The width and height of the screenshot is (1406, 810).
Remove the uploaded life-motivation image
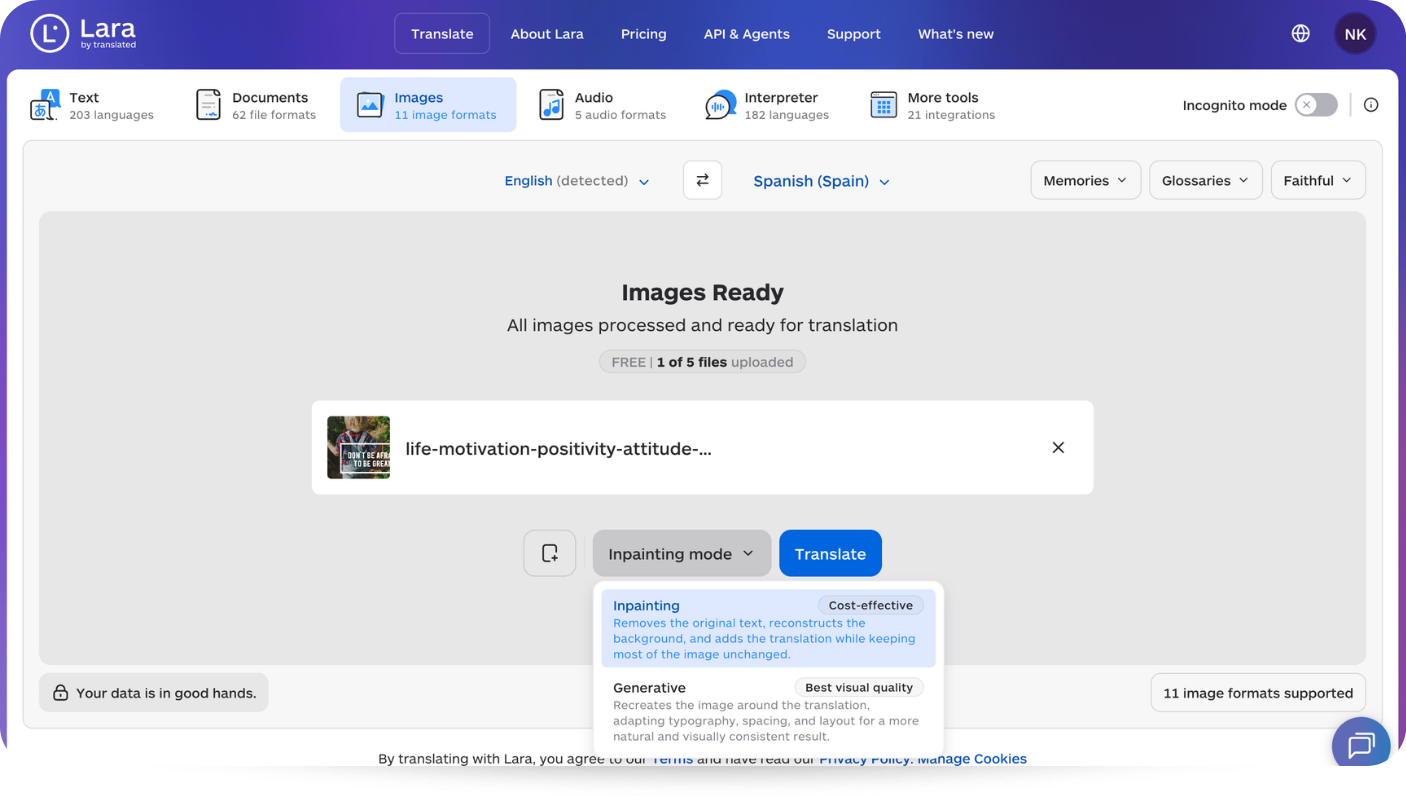tap(1058, 448)
